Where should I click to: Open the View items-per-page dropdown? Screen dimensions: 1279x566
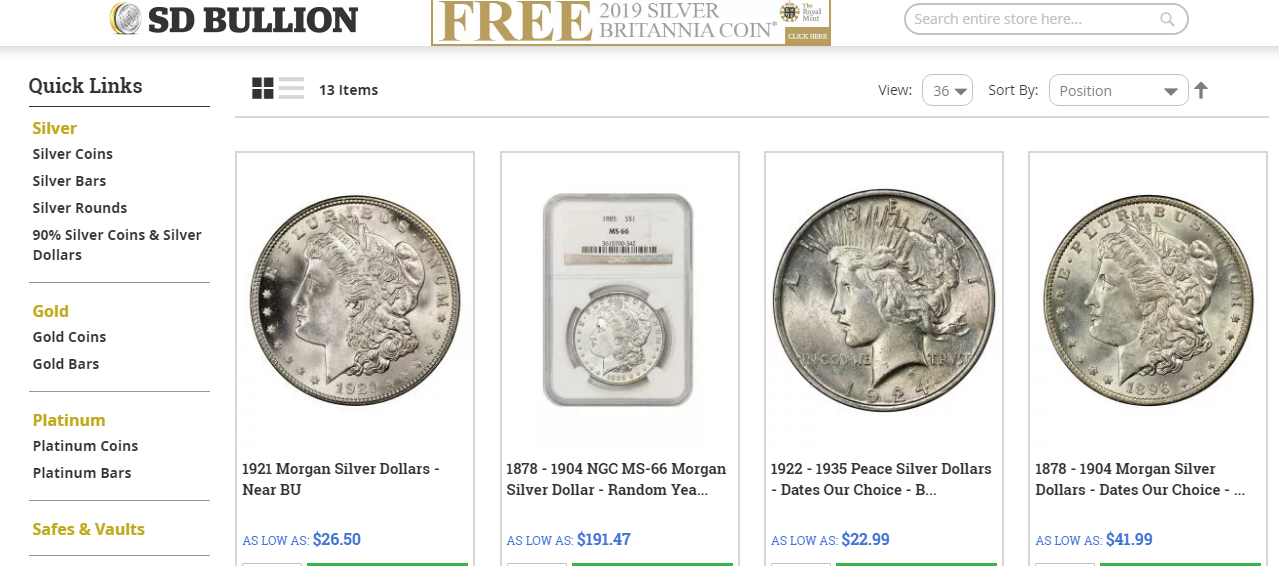click(947, 90)
